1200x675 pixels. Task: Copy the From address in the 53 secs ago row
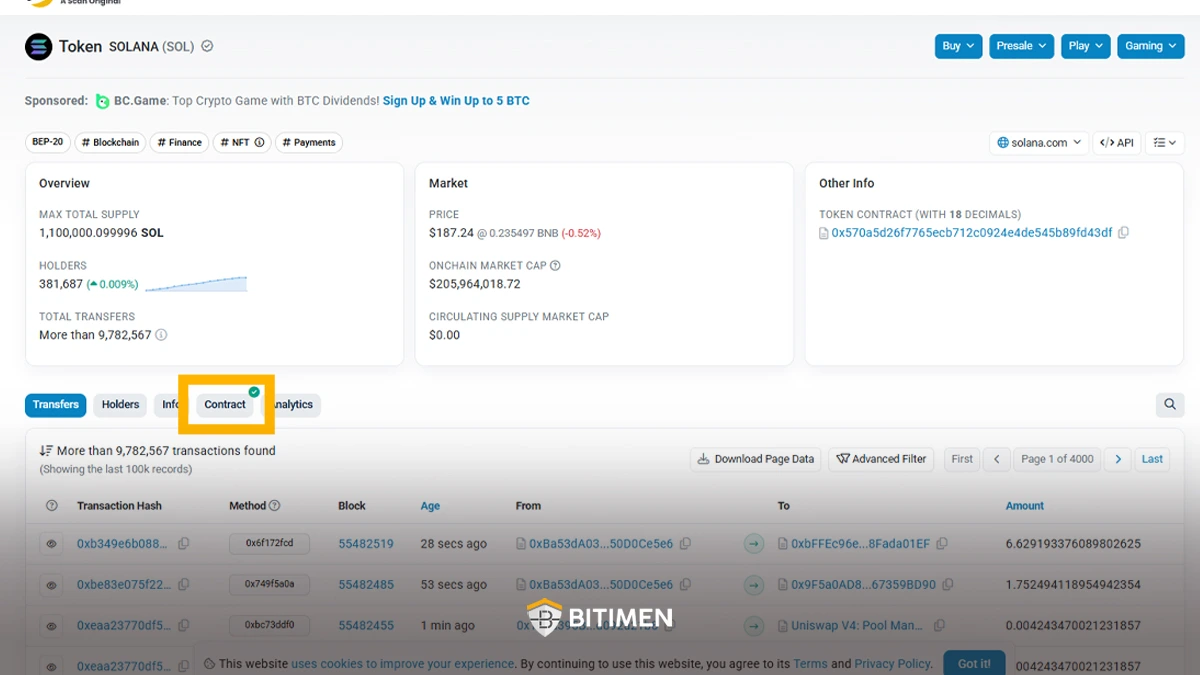pyautogui.click(x=685, y=585)
